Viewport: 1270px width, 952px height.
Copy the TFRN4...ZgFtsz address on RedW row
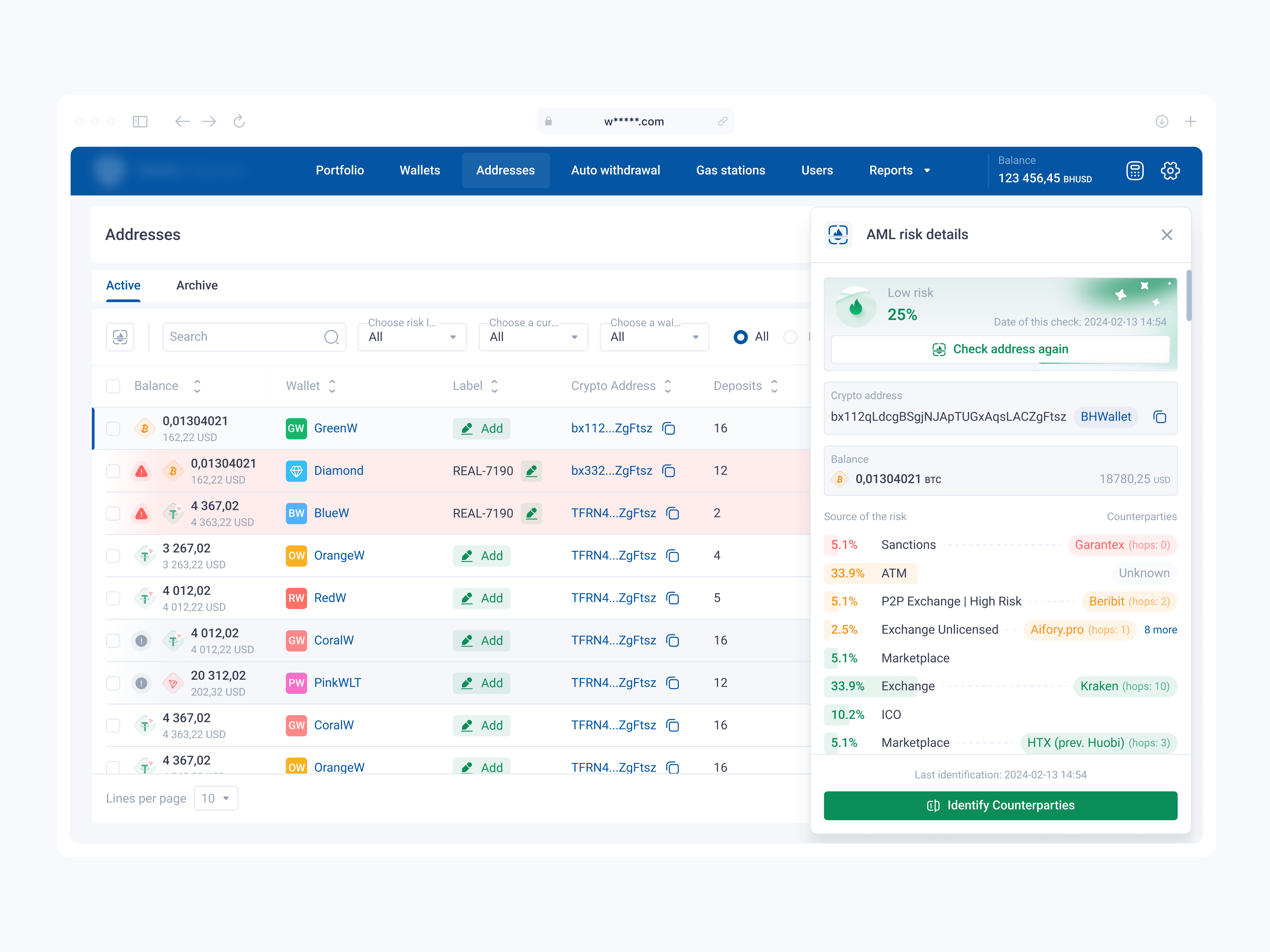(672, 598)
